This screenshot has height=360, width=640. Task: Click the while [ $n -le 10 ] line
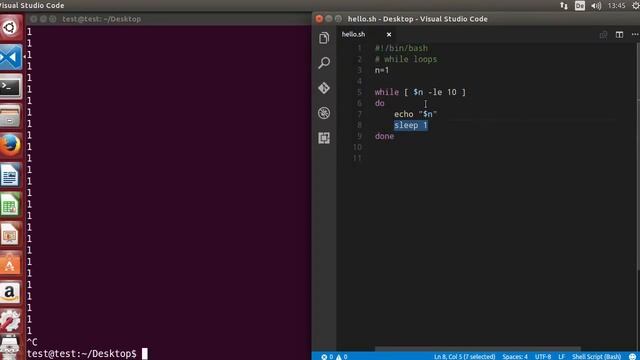pos(420,92)
